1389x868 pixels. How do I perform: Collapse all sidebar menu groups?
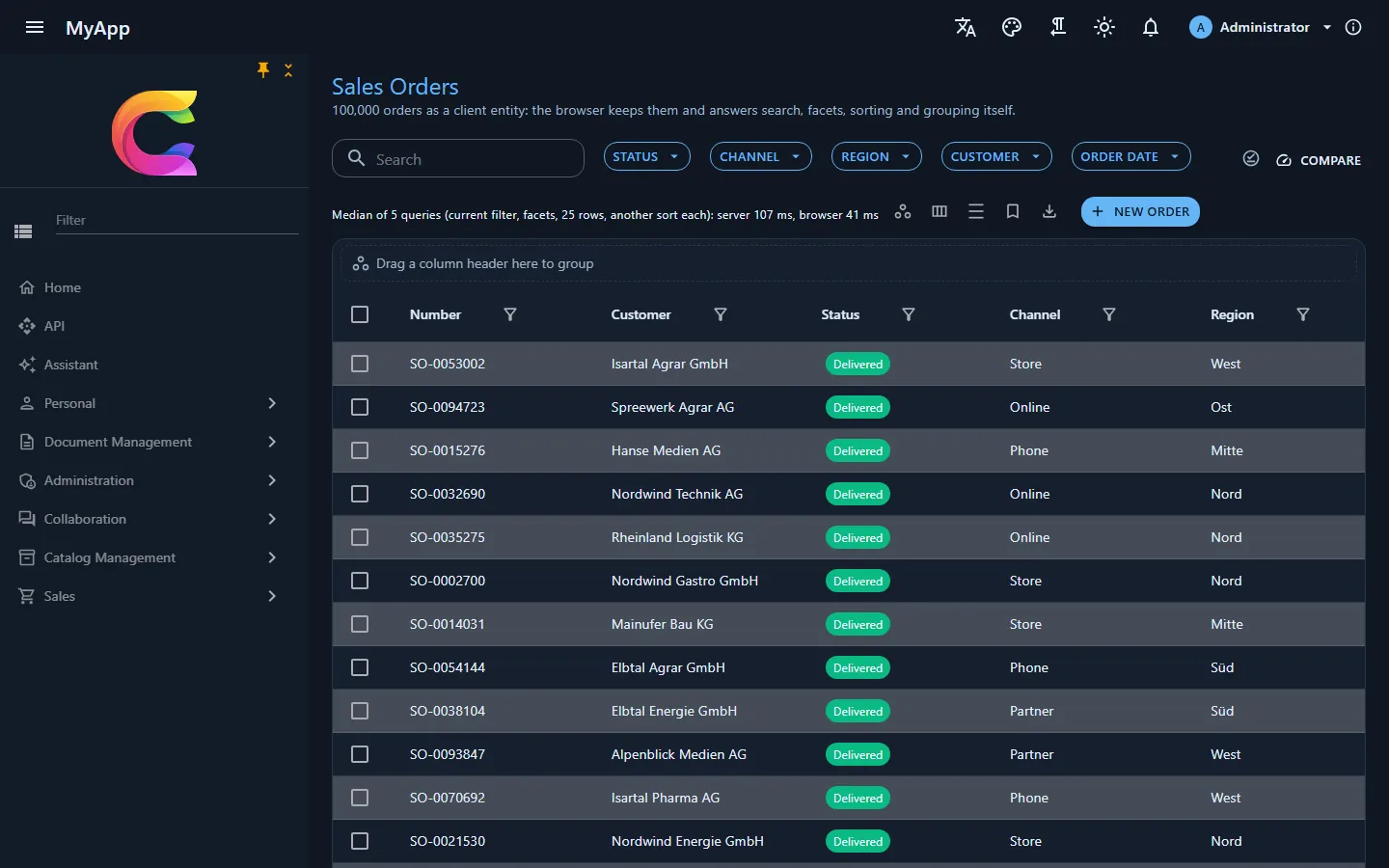click(288, 69)
